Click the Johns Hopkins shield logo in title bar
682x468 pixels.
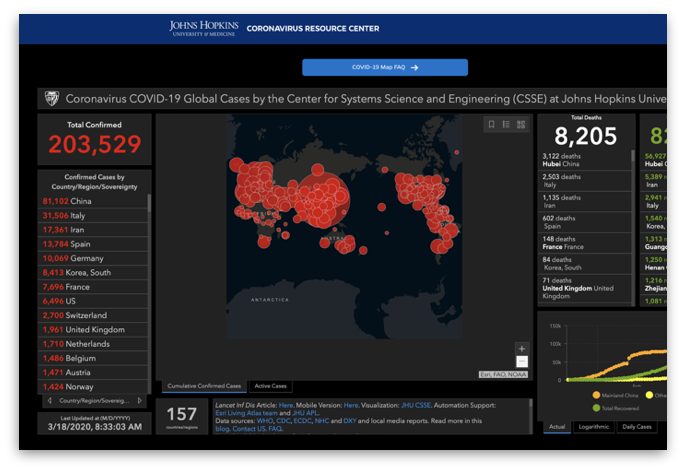[51, 99]
